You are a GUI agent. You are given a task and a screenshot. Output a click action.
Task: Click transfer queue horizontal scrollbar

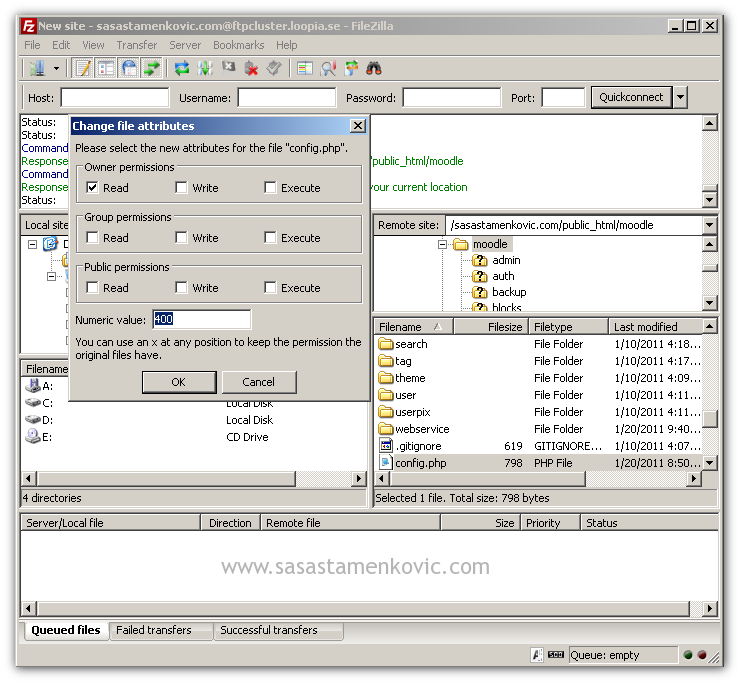[363, 608]
